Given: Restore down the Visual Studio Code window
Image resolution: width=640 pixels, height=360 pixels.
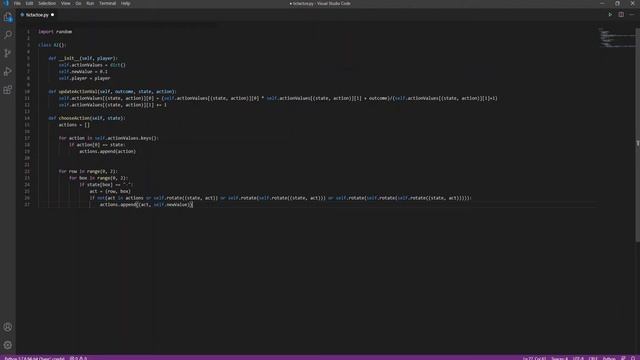Looking at the screenshot, I should coord(618,3).
